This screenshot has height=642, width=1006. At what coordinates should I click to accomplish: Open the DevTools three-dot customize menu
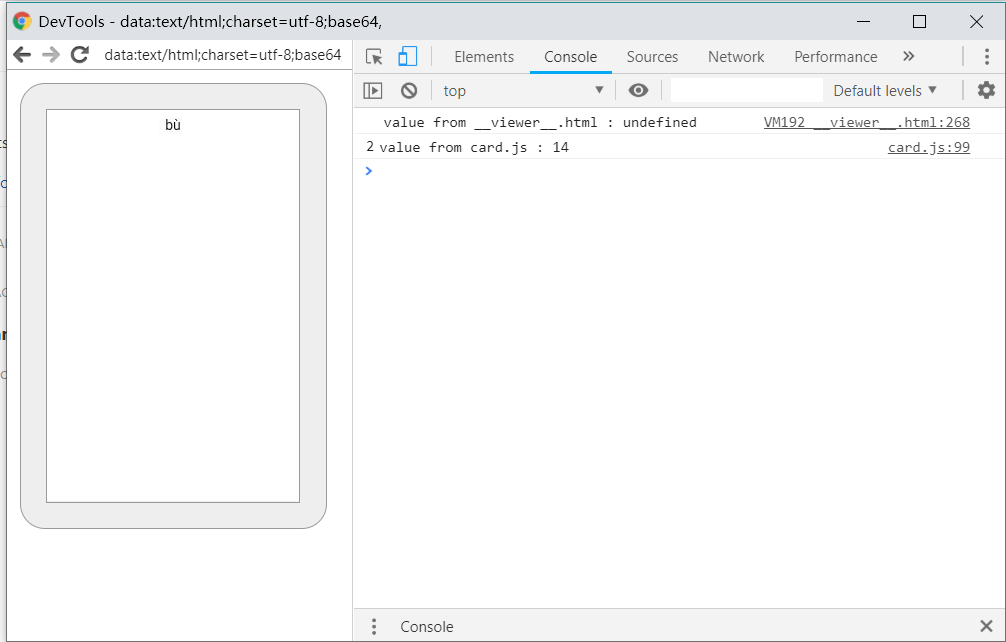tap(987, 56)
